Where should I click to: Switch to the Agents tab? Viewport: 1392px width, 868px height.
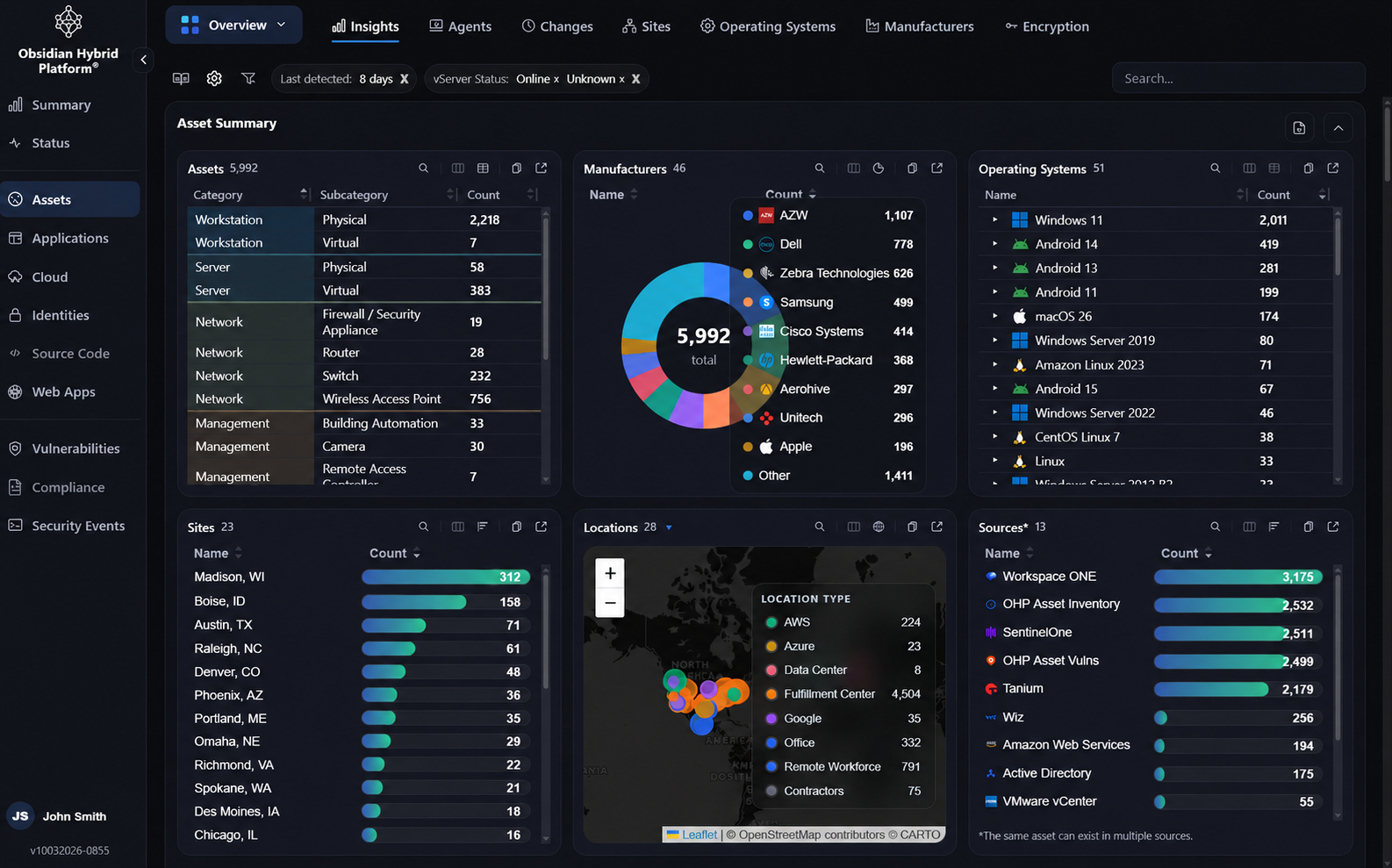click(460, 26)
